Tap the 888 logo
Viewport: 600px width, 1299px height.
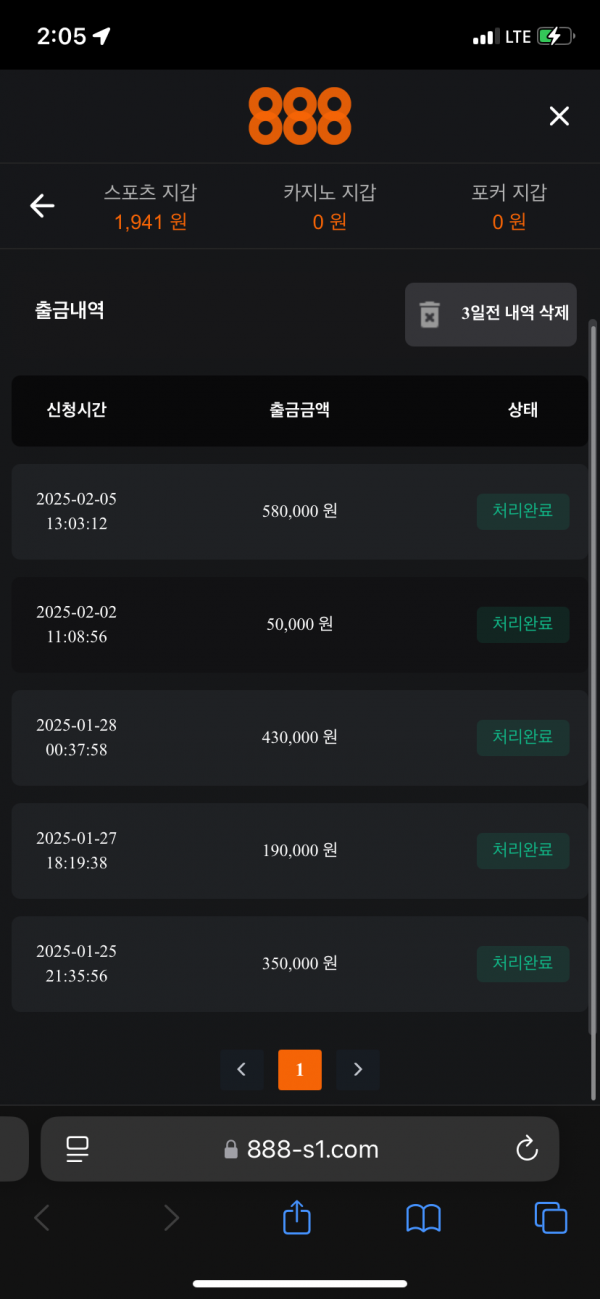pos(300,116)
